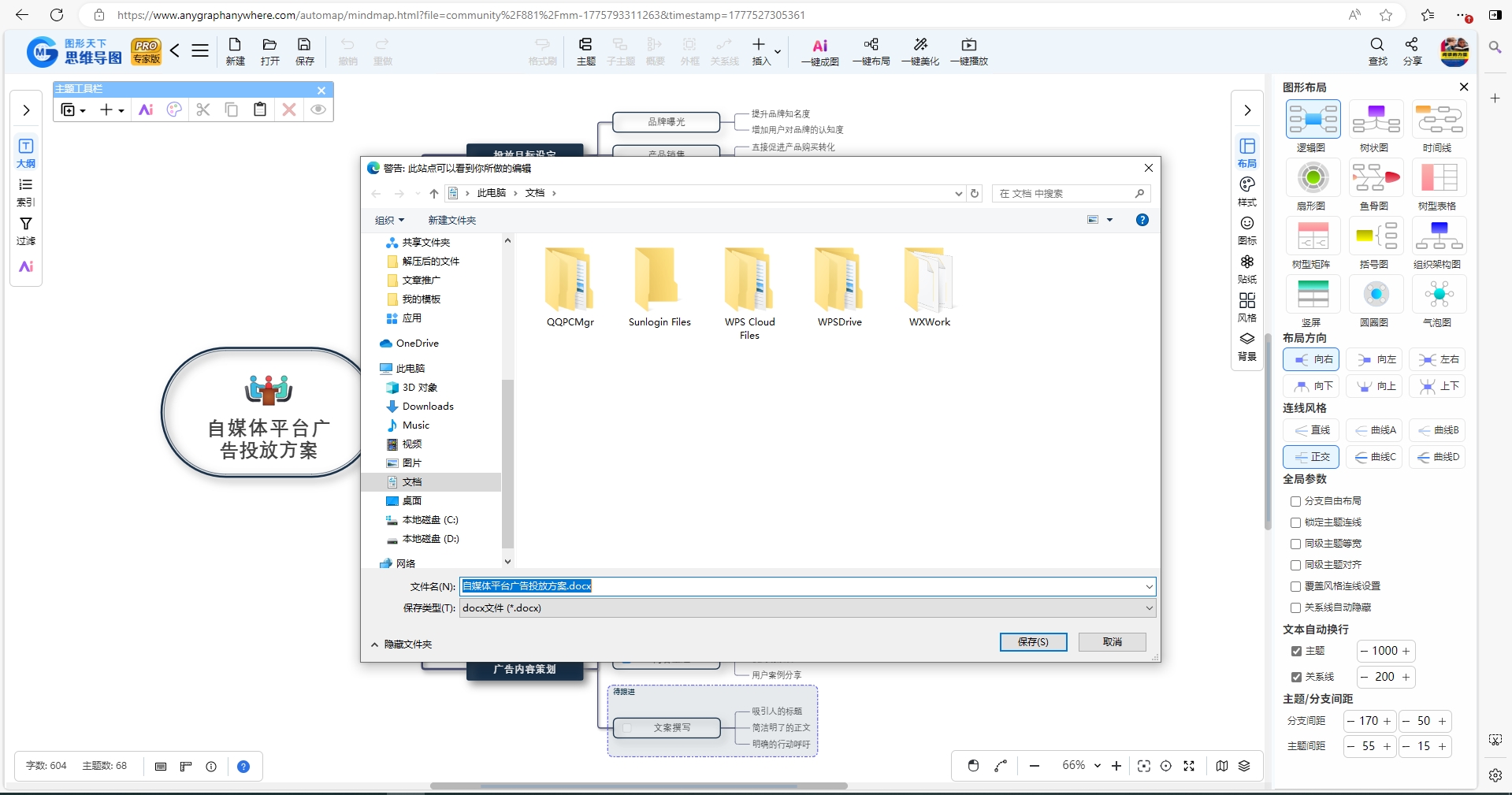Viewport: 1512px width, 795px height.
Task: Expand 文件名 filename dropdown arrow
Action: click(1149, 586)
